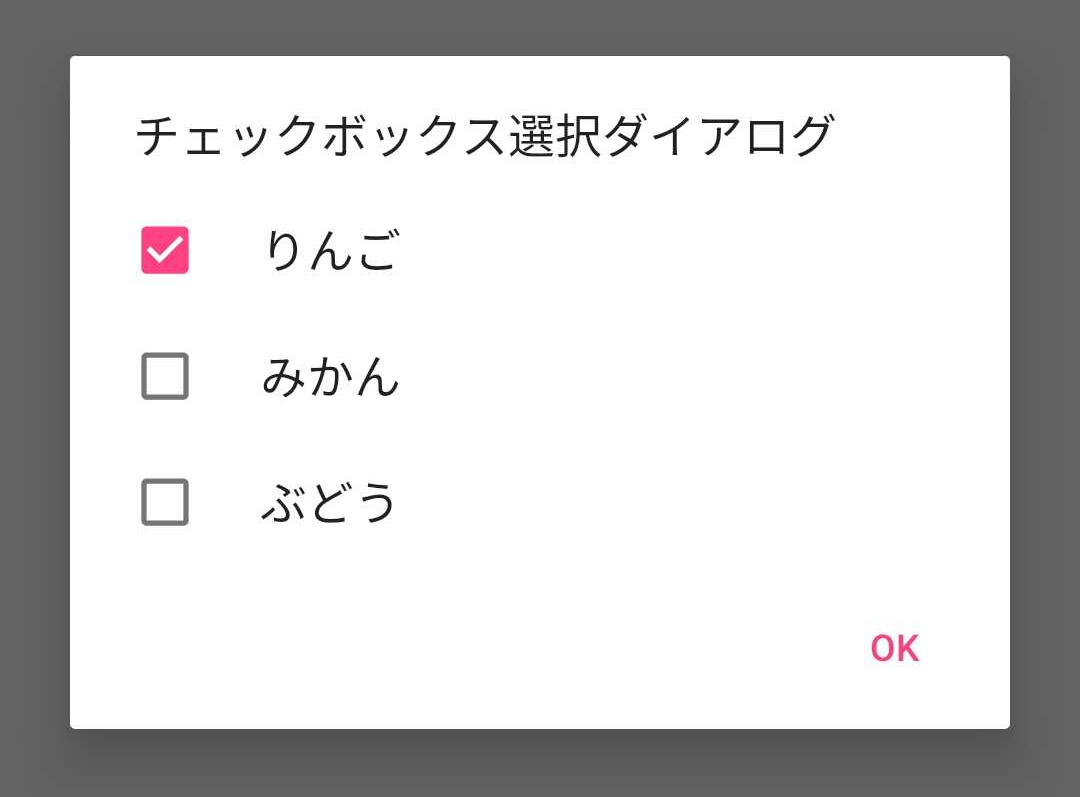Screen dimensions: 1080x797
Task: Click the empty square next to ぶどう
Action: click(164, 503)
